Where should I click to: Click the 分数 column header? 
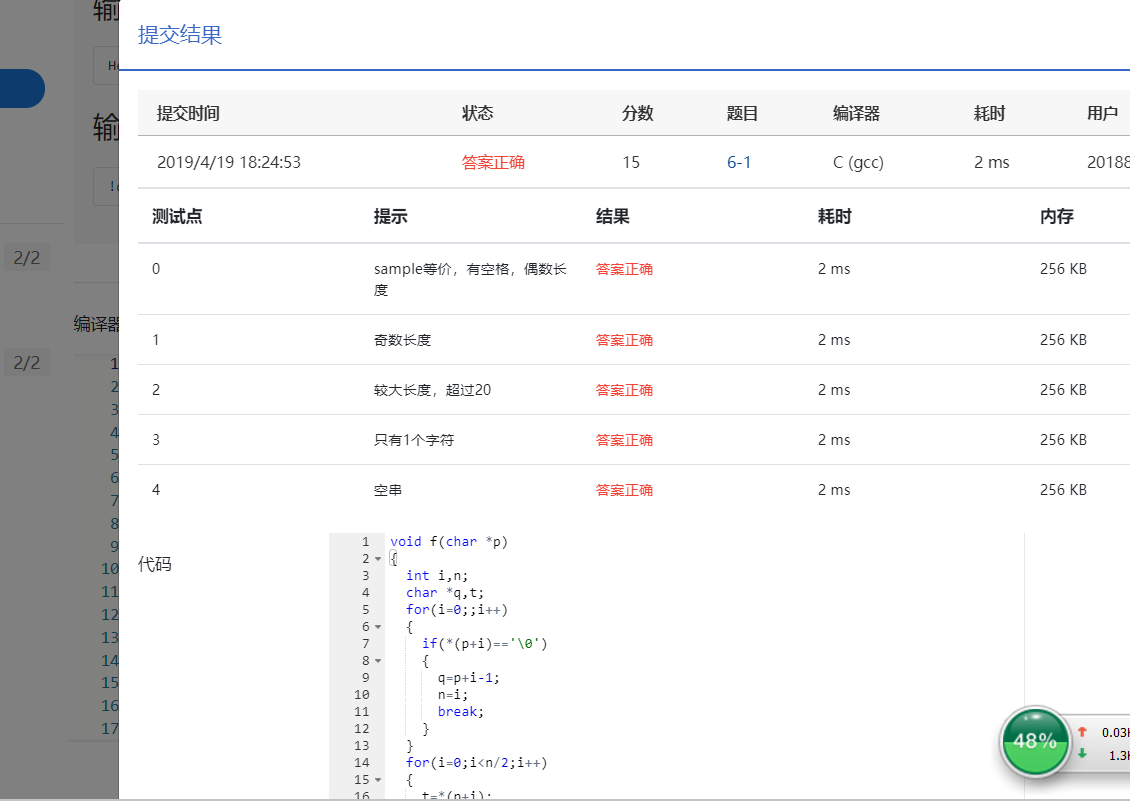637,113
